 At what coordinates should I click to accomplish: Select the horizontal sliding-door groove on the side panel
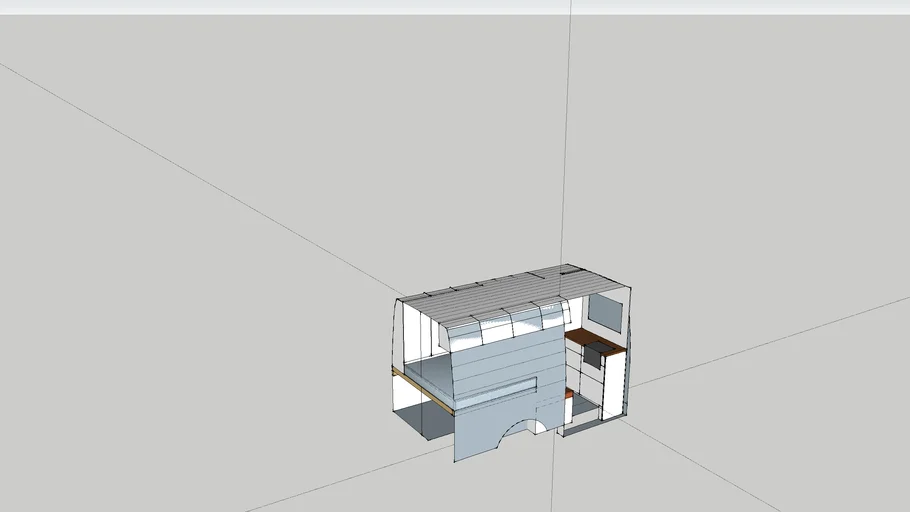point(494,387)
